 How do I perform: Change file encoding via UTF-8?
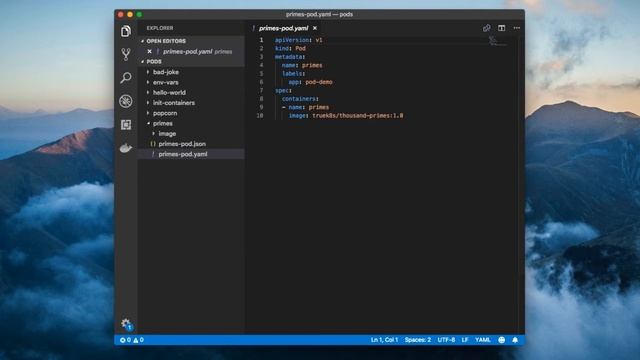pyautogui.click(x=446, y=340)
